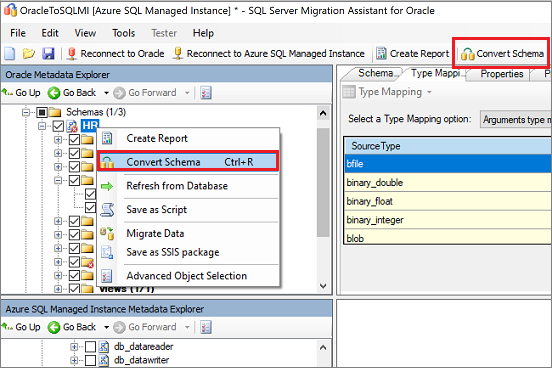The image size is (552, 368).
Task: Click advanced selection icon in Azure explorer toolbar
Action: (206, 327)
